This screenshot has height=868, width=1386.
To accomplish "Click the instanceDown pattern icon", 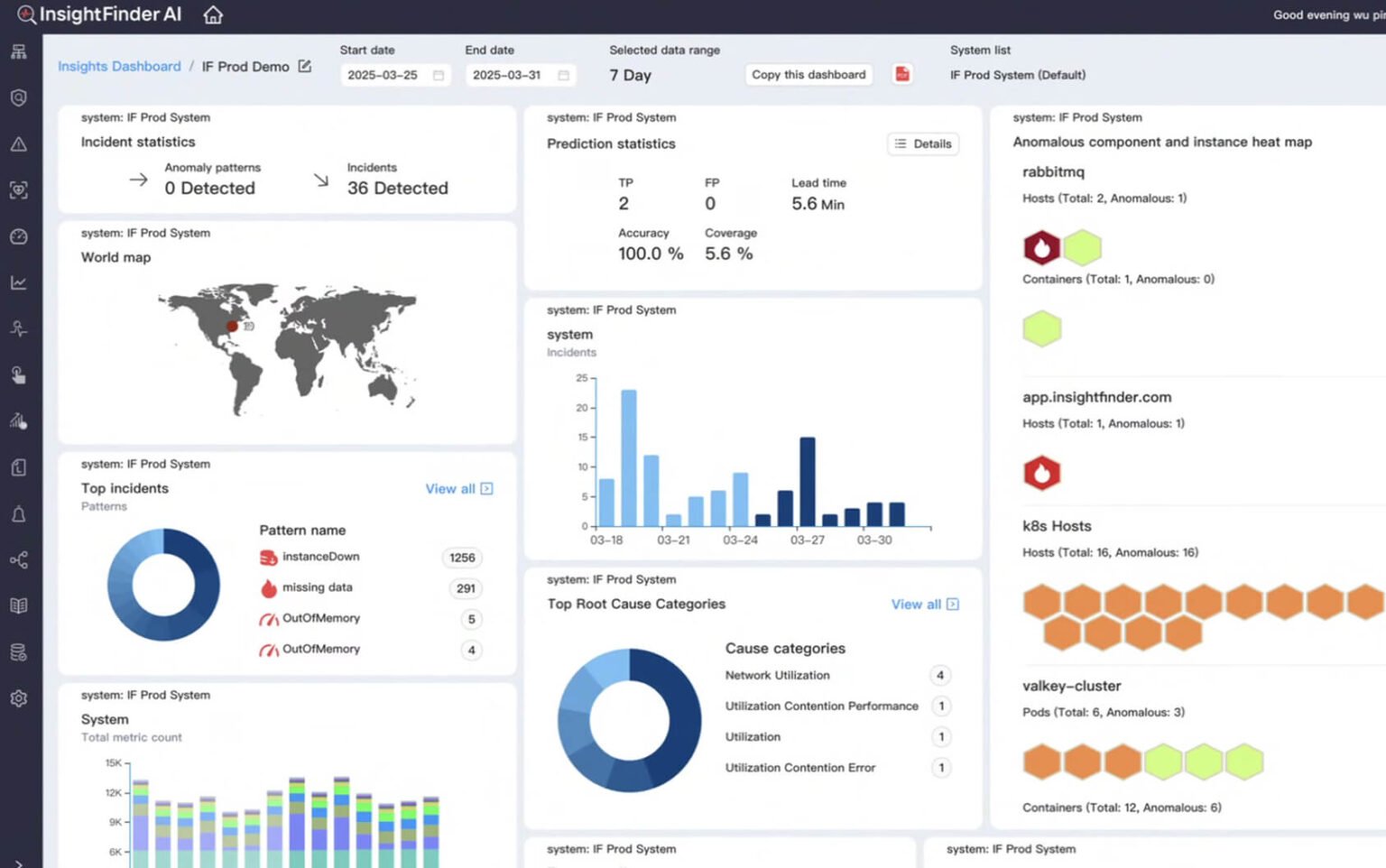I will click(x=268, y=558).
